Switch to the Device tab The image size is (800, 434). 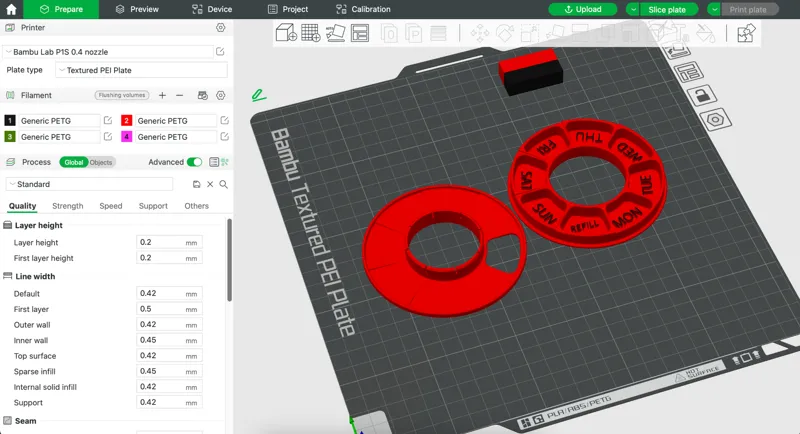click(212, 9)
